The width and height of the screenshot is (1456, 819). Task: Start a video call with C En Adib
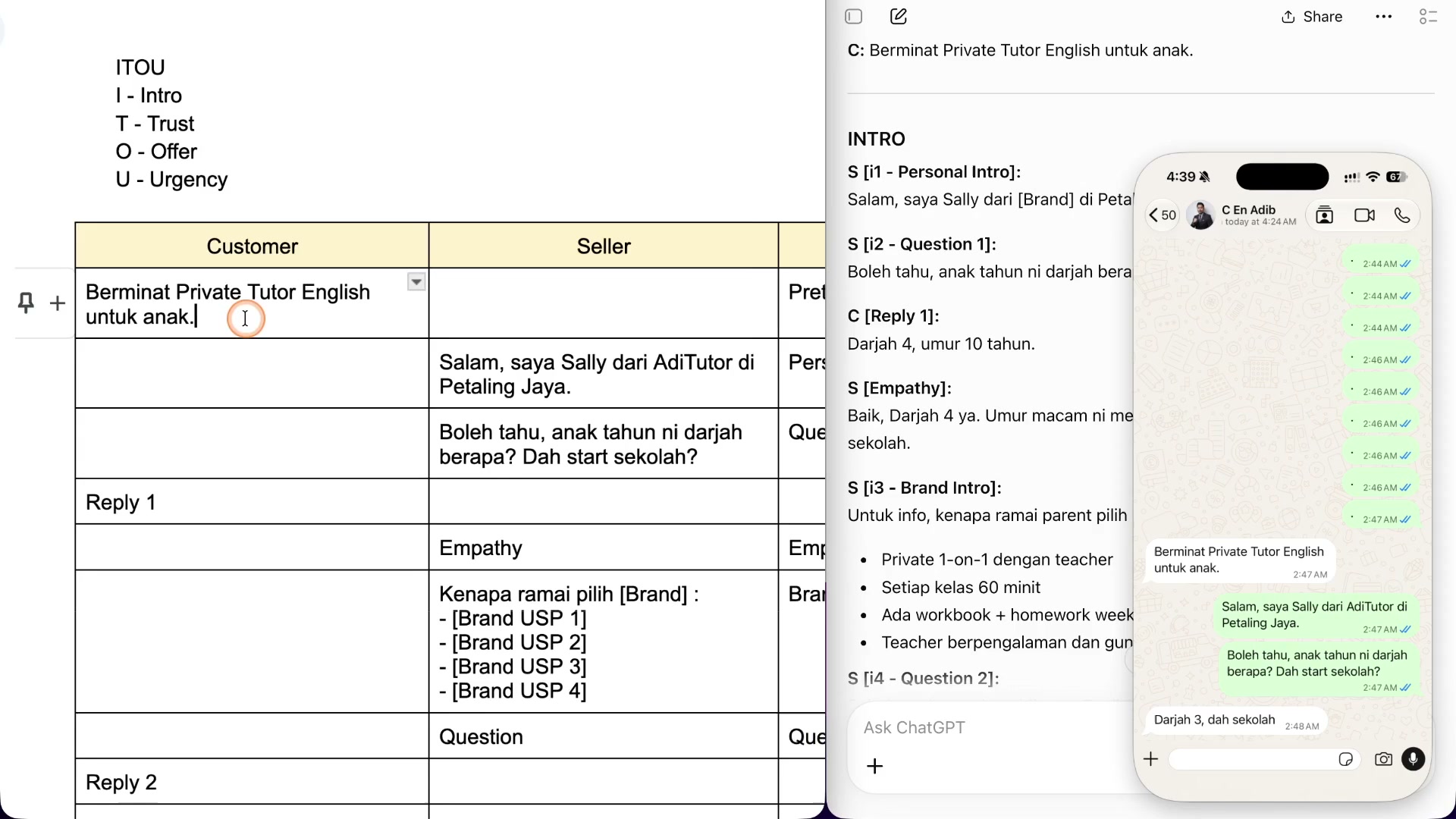coord(1364,215)
